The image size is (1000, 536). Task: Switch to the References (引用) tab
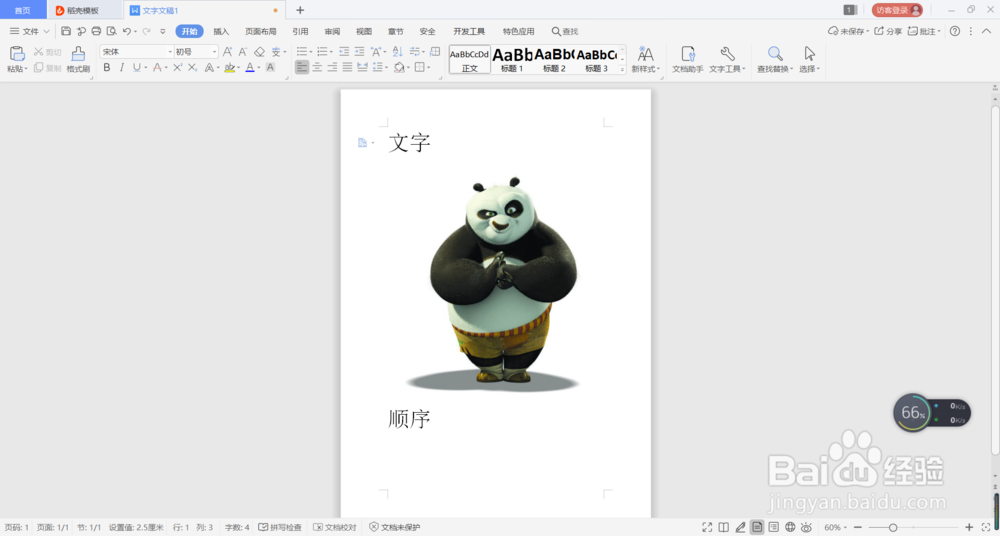click(300, 31)
